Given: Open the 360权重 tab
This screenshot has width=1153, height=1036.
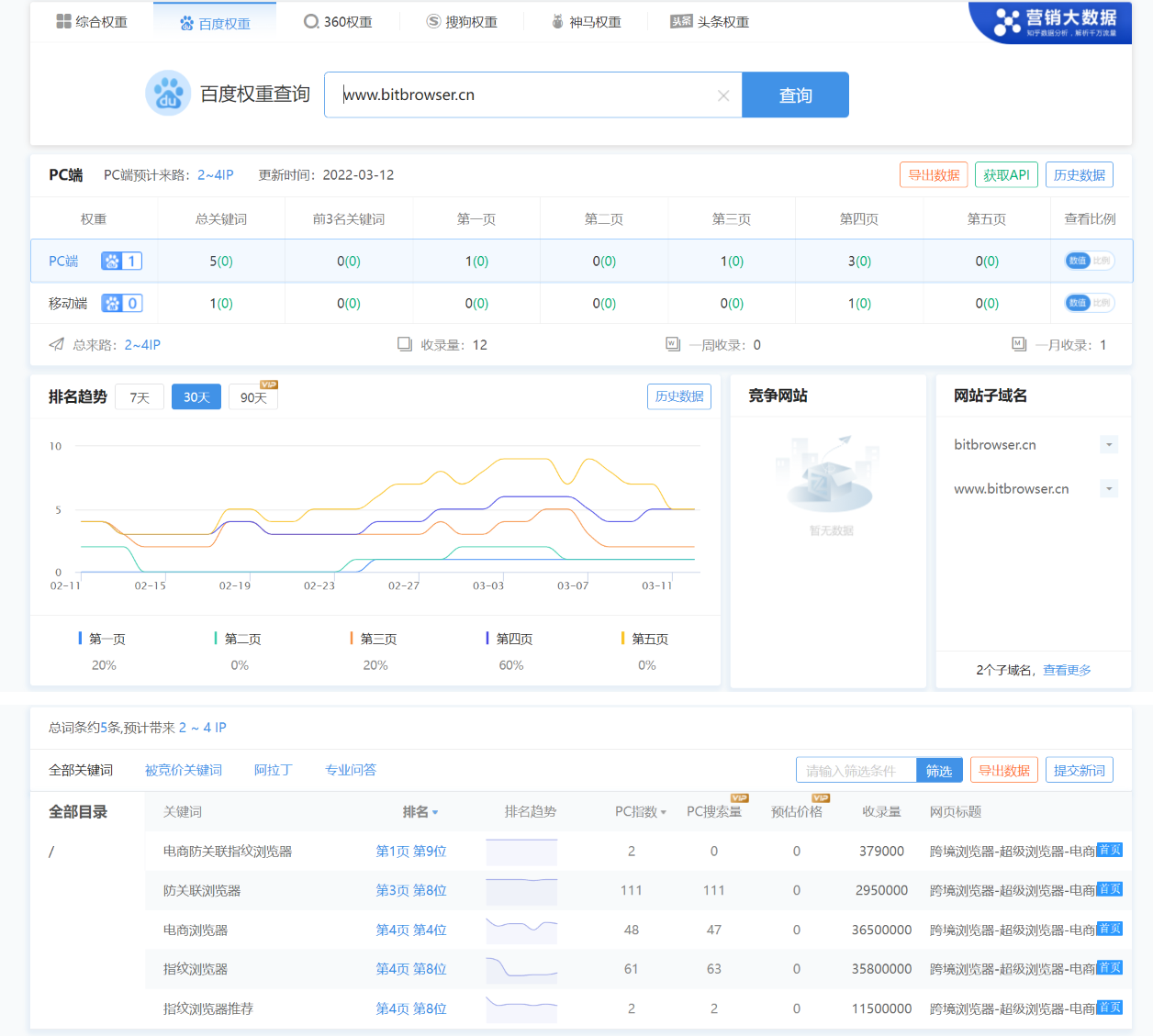Looking at the screenshot, I should pos(338,22).
